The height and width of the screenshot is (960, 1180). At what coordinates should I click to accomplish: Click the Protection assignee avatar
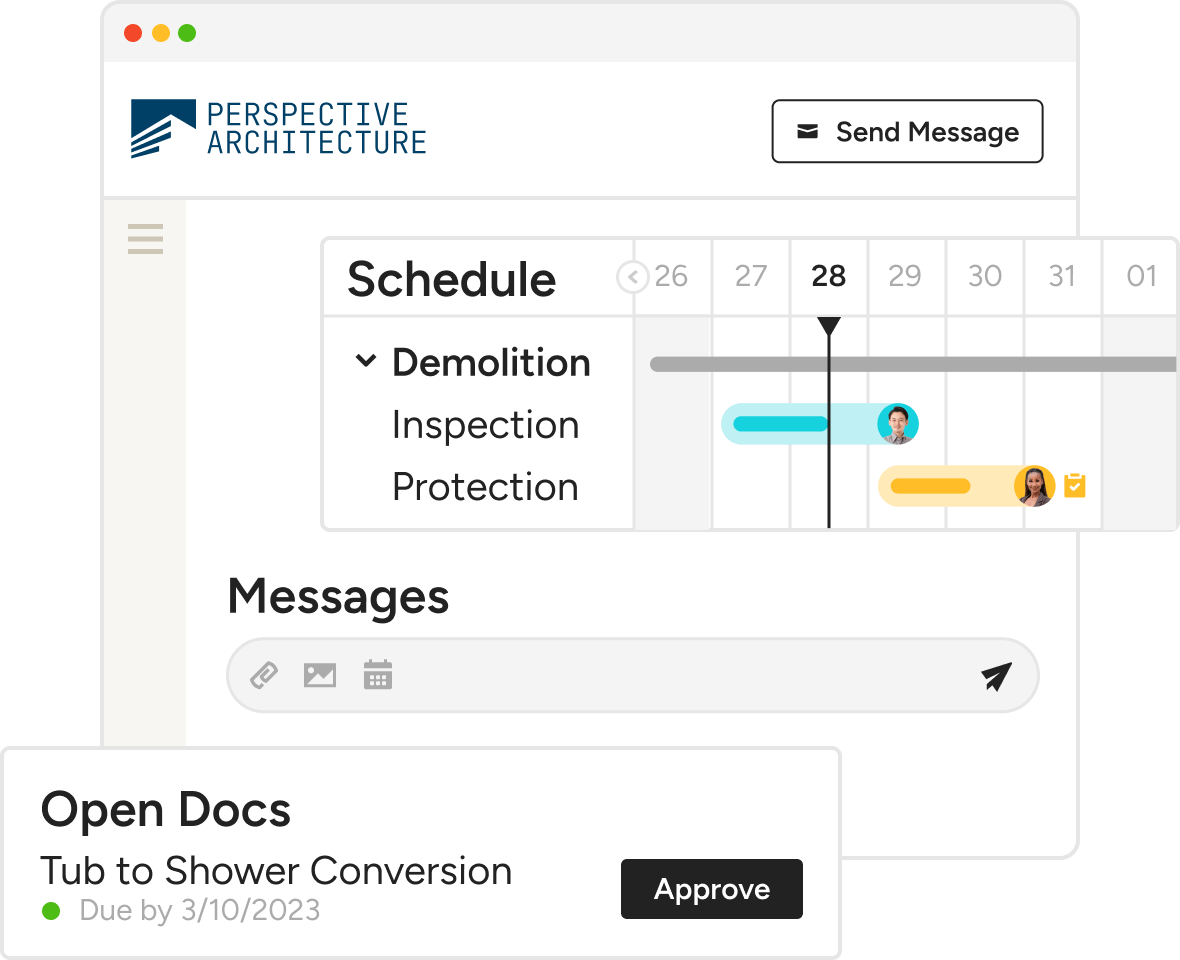(1034, 486)
